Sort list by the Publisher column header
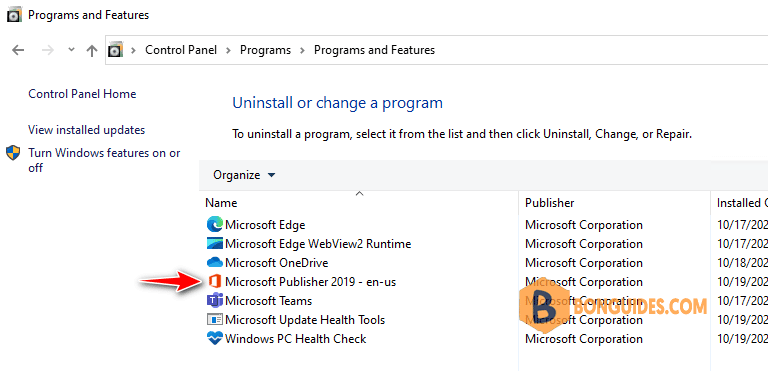 [x=550, y=202]
